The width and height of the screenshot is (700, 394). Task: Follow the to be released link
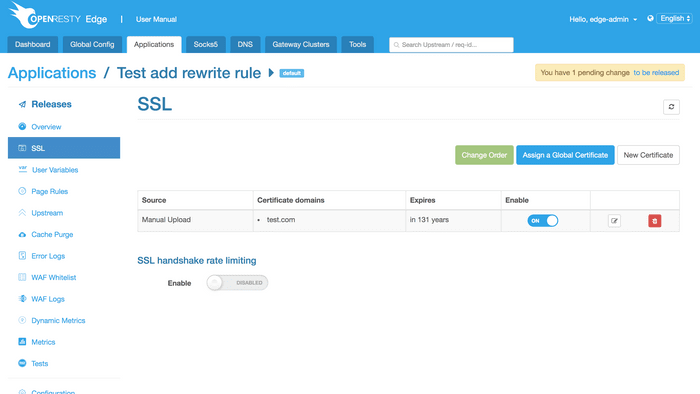(656, 72)
